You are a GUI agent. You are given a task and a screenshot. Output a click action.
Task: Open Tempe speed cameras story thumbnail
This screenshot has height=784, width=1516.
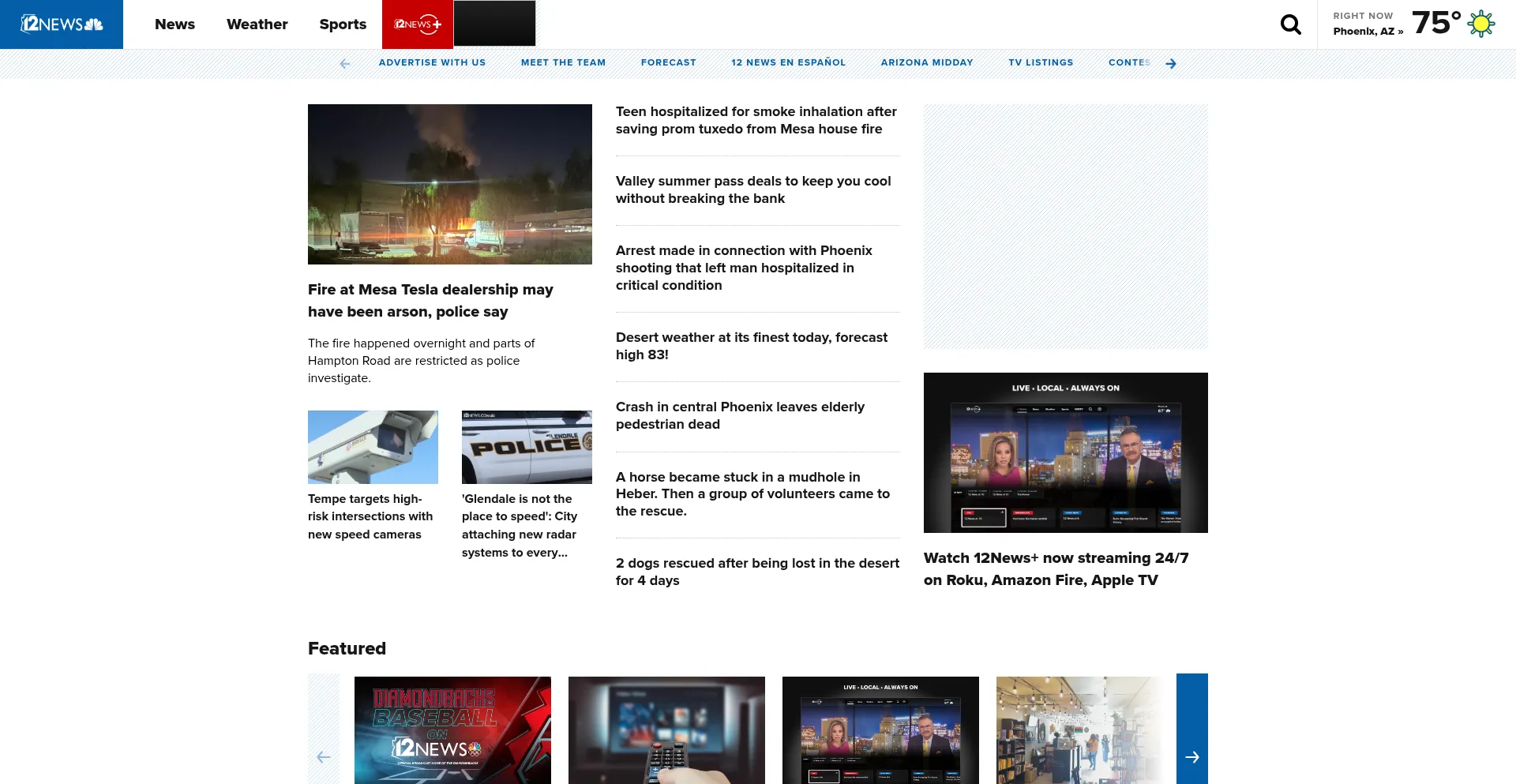(373, 447)
